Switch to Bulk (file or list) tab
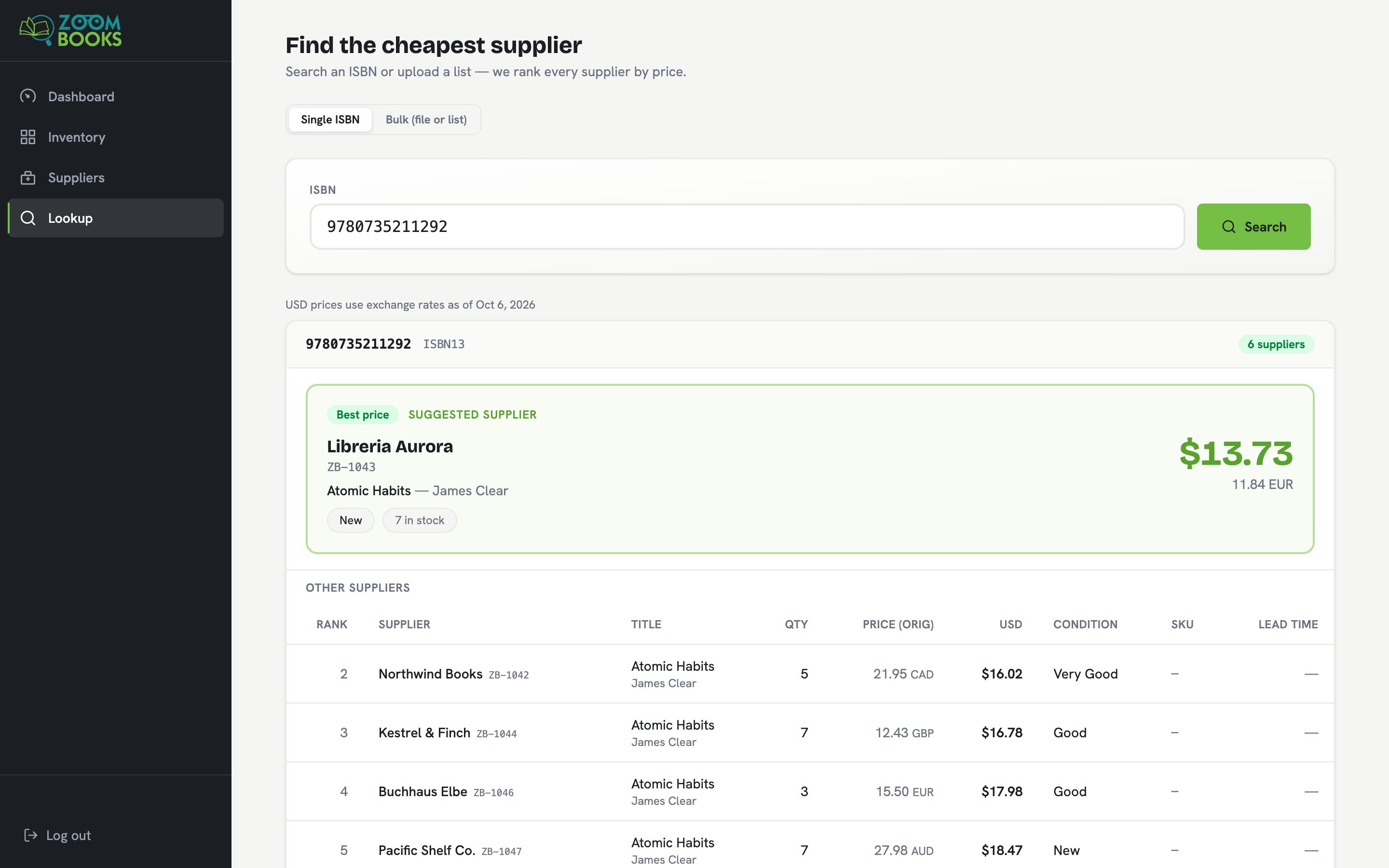The image size is (1389, 868). point(426,120)
